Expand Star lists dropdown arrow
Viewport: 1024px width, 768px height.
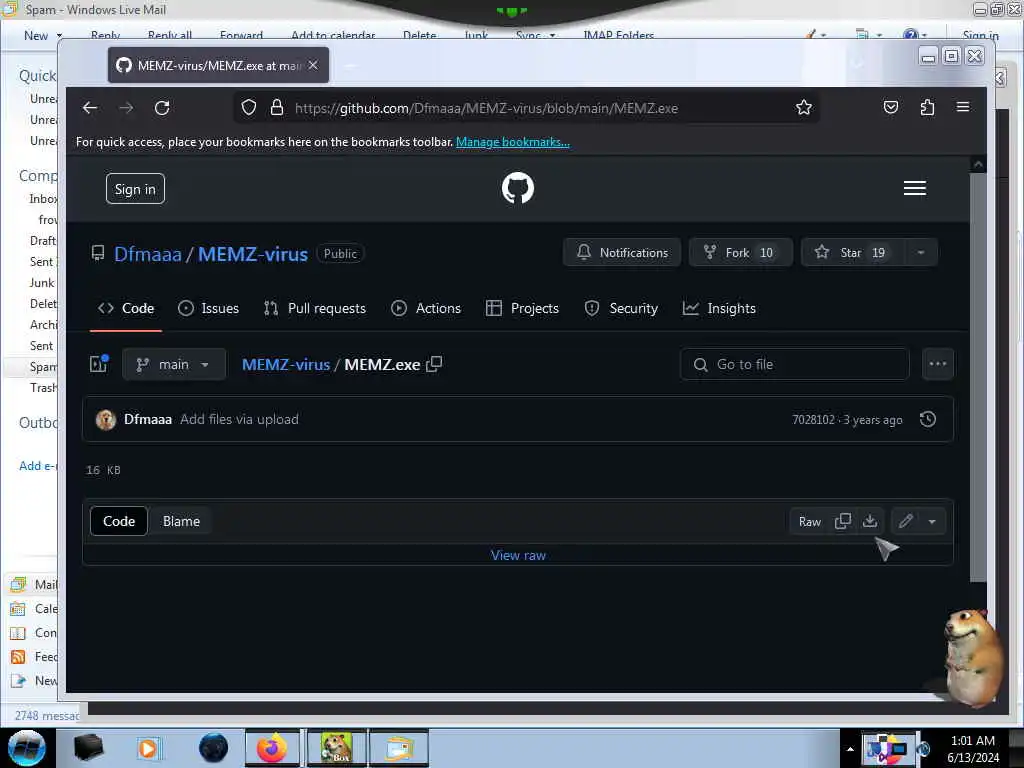pos(921,253)
